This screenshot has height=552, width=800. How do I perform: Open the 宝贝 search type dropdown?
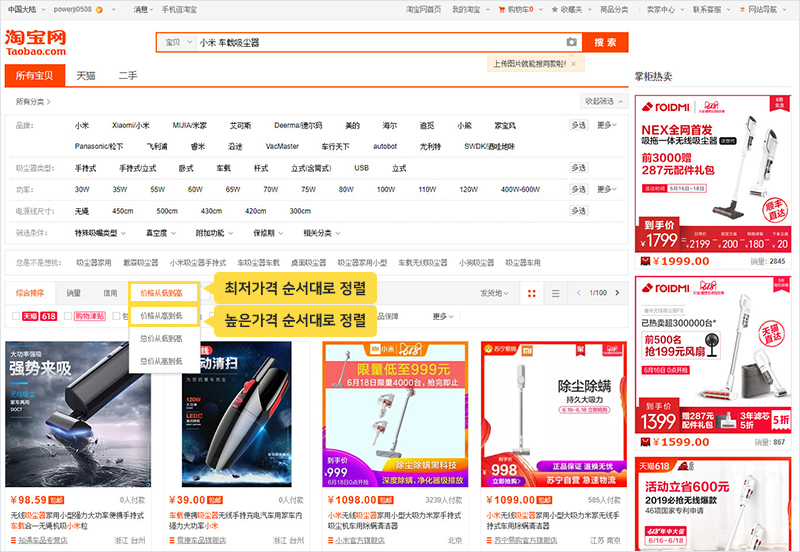coord(178,42)
